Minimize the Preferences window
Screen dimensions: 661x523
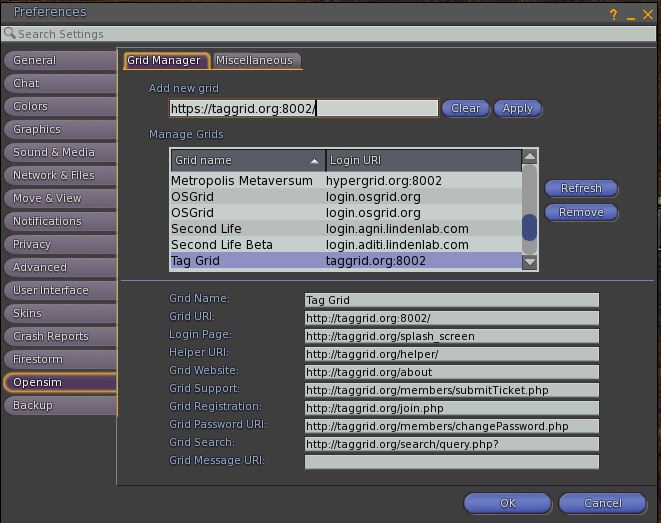[631, 18]
